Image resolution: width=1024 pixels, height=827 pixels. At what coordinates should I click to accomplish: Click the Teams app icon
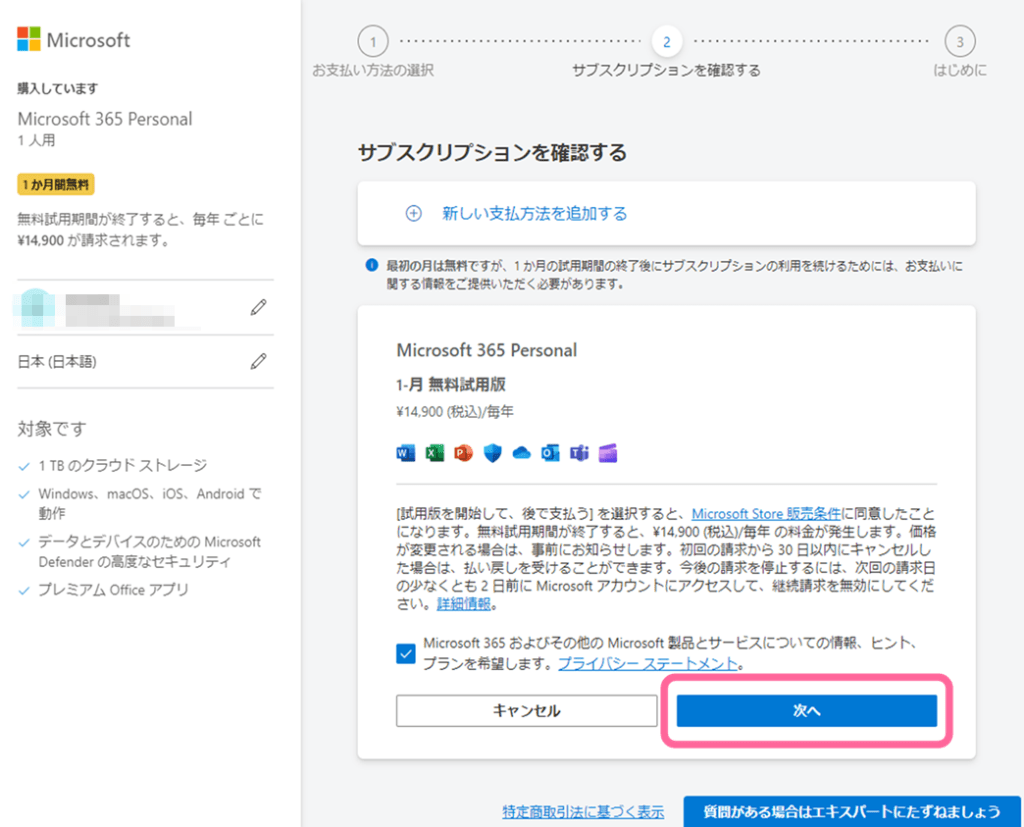579,453
